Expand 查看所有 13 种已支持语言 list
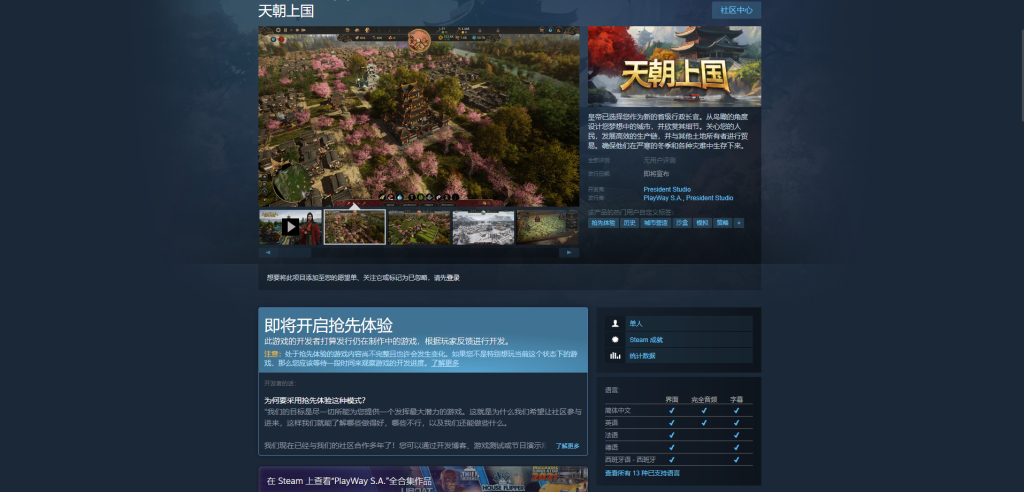Image resolution: width=1024 pixels, height=492 pixels. (x=642, y=472)
